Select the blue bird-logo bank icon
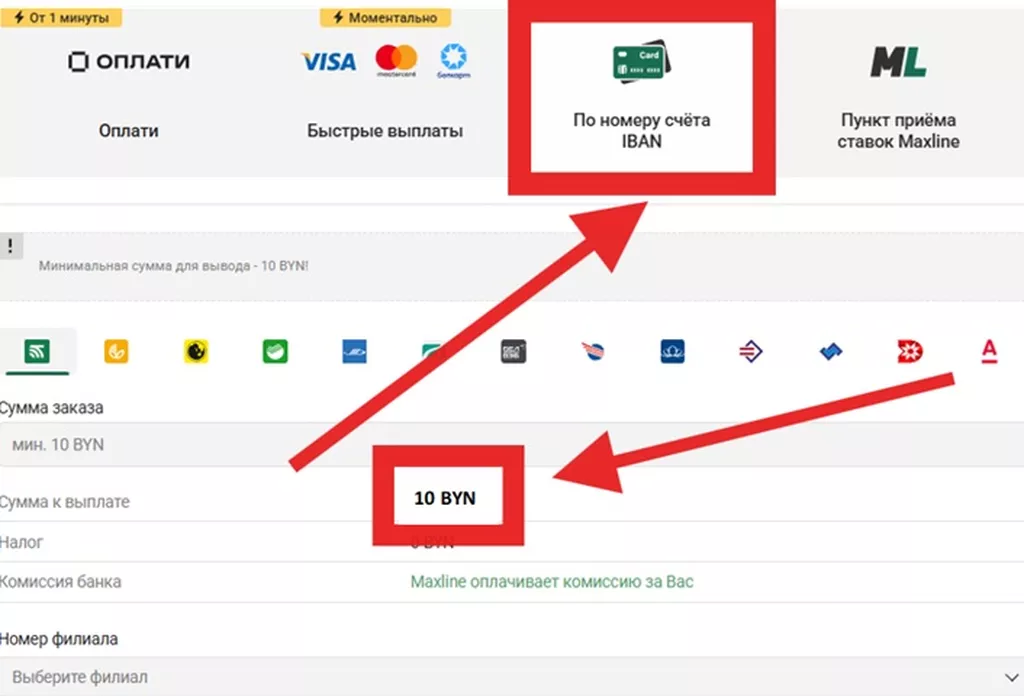This screenshot has height=696, width=1024. tap(355, 351)
